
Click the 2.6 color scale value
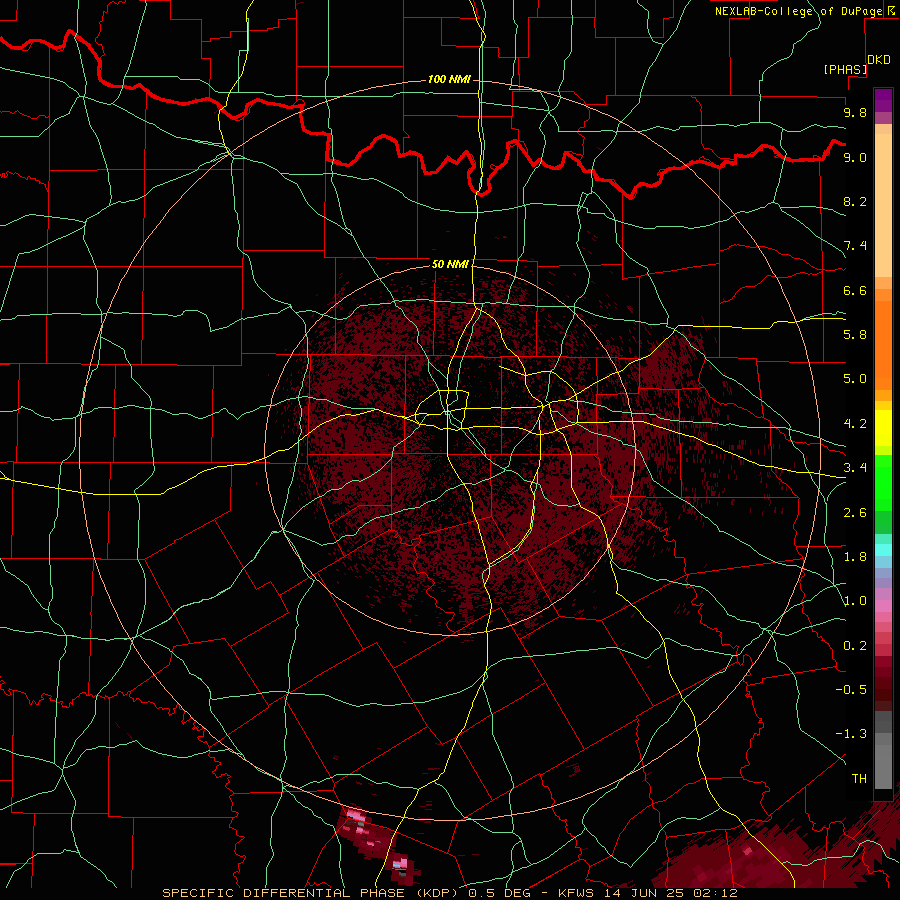pos(855,513)
